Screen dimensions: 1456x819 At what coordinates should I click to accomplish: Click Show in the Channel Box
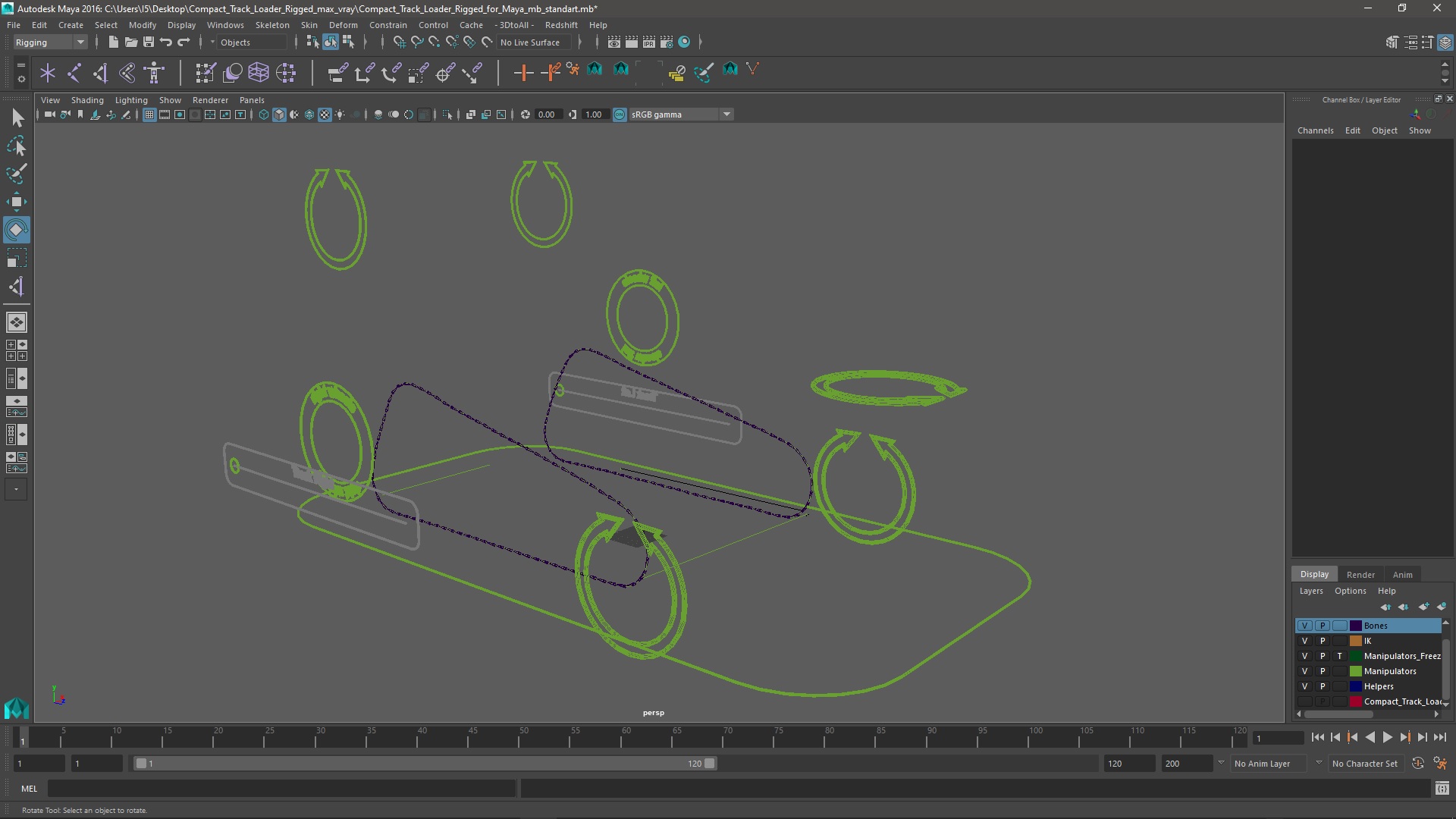(1420, 130)
